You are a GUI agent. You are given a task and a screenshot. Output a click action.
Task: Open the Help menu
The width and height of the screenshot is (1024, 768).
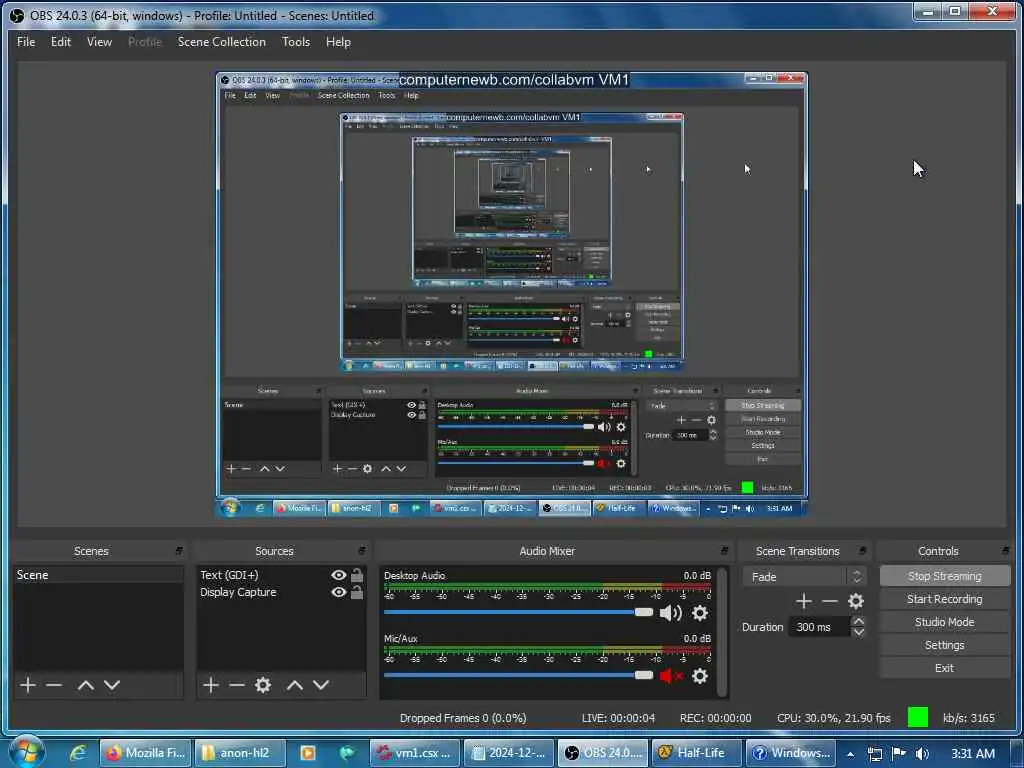coord(338,42)
